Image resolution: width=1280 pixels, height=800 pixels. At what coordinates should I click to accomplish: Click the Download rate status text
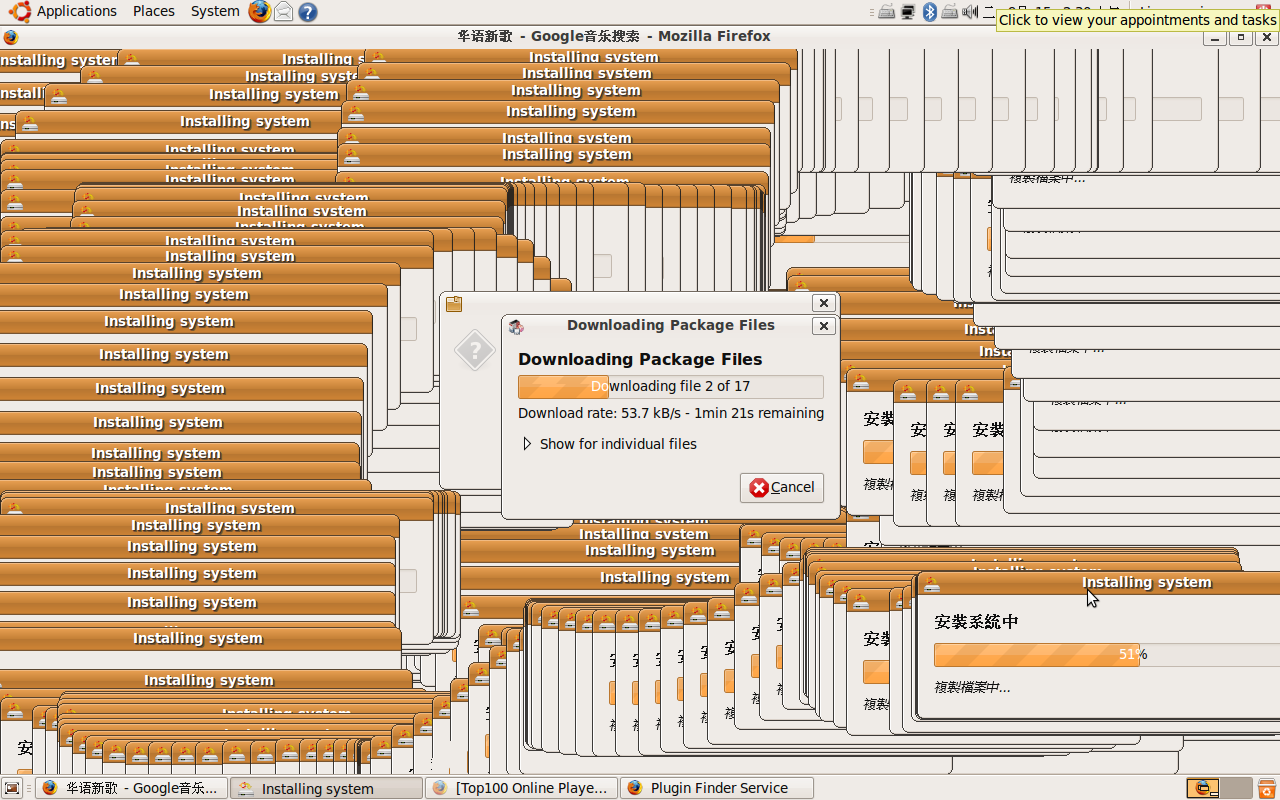tap(671, 413)
